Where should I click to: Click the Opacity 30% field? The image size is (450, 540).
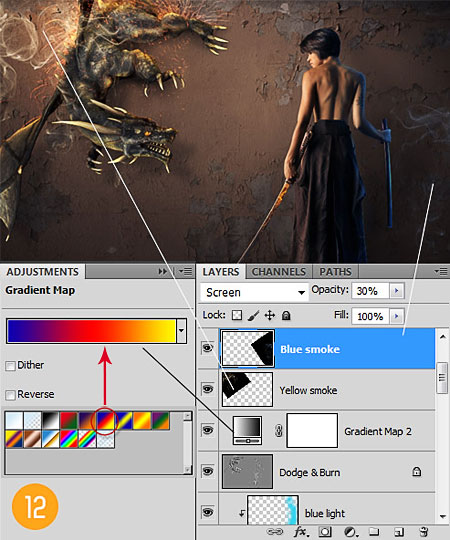(370, 291)
